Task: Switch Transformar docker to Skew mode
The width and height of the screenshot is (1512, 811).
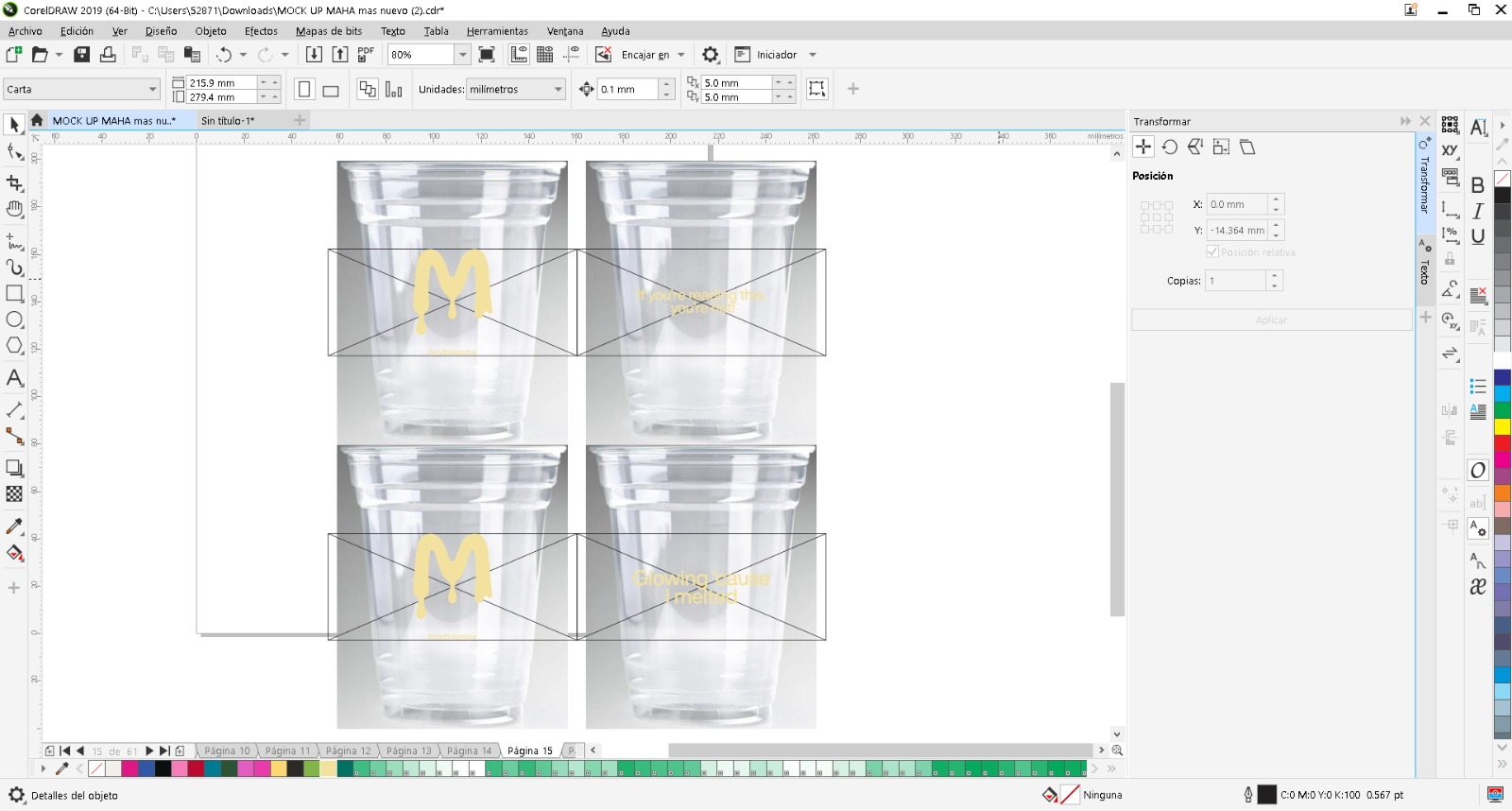Action: (x=1247, y=147)
